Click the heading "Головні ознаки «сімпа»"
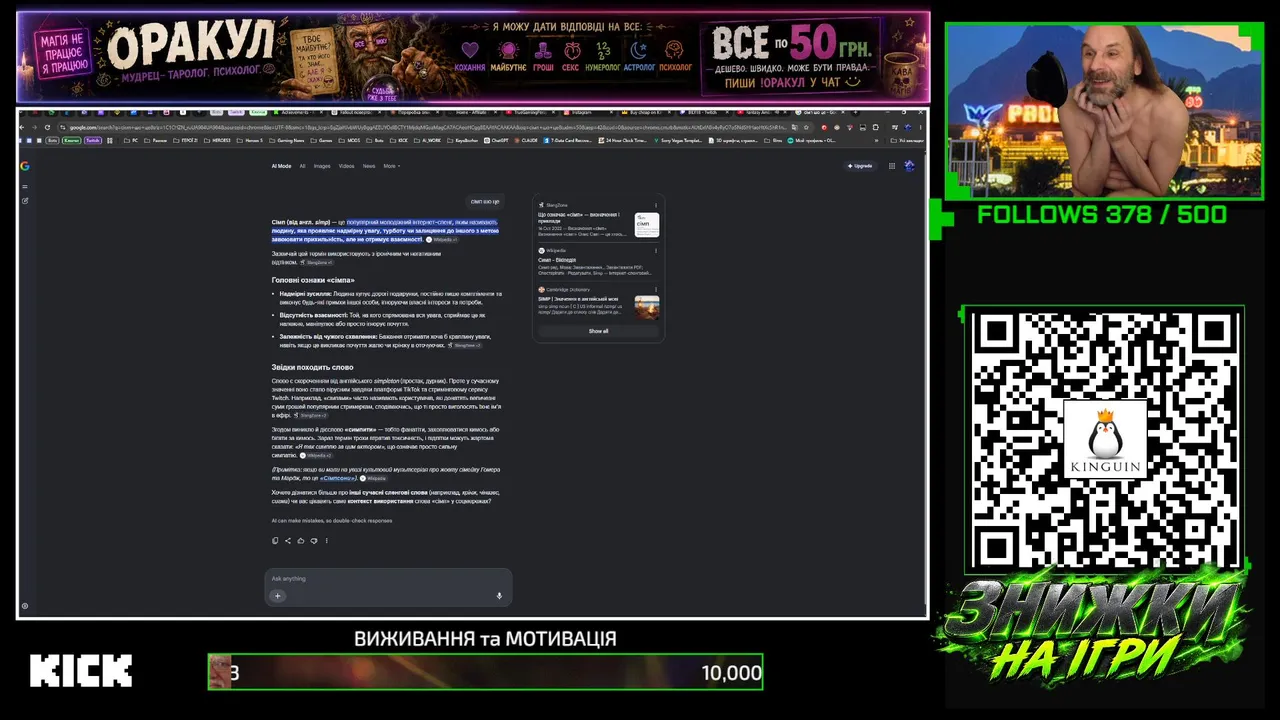 pos(313,280)
